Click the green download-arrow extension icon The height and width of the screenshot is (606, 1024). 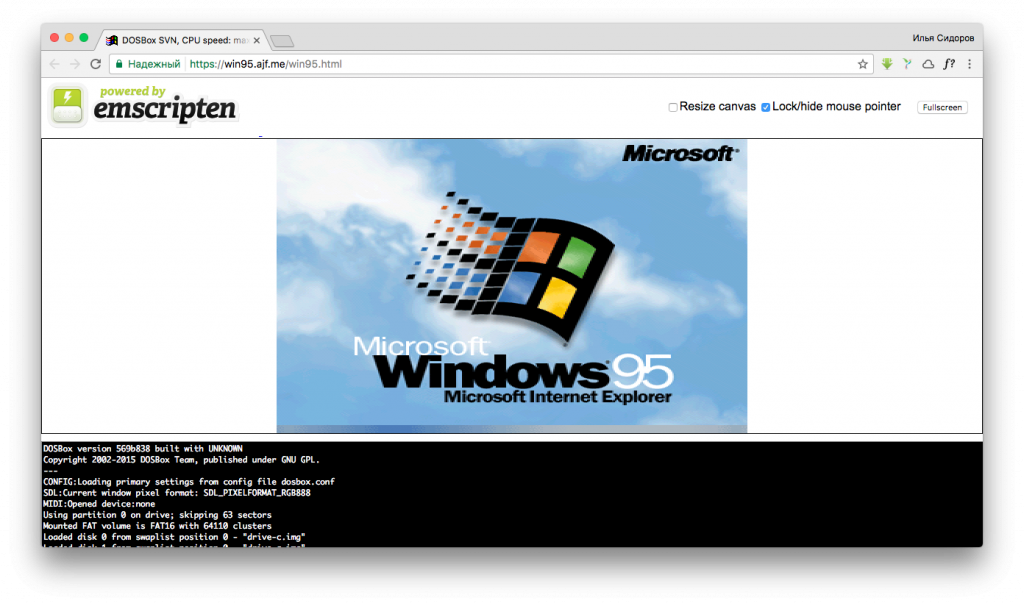coord(888,63)
